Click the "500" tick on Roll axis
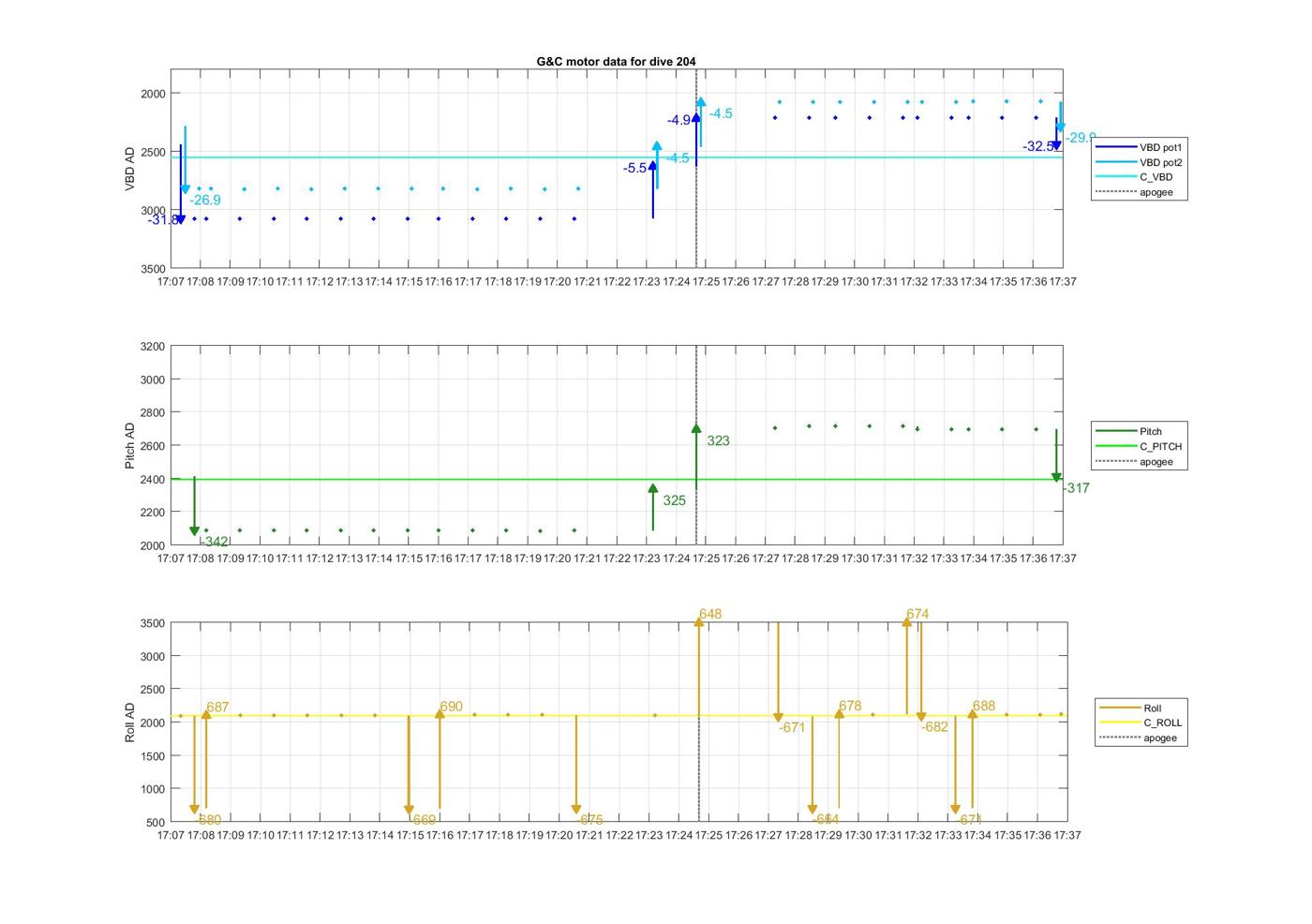 tap(156, 823)
